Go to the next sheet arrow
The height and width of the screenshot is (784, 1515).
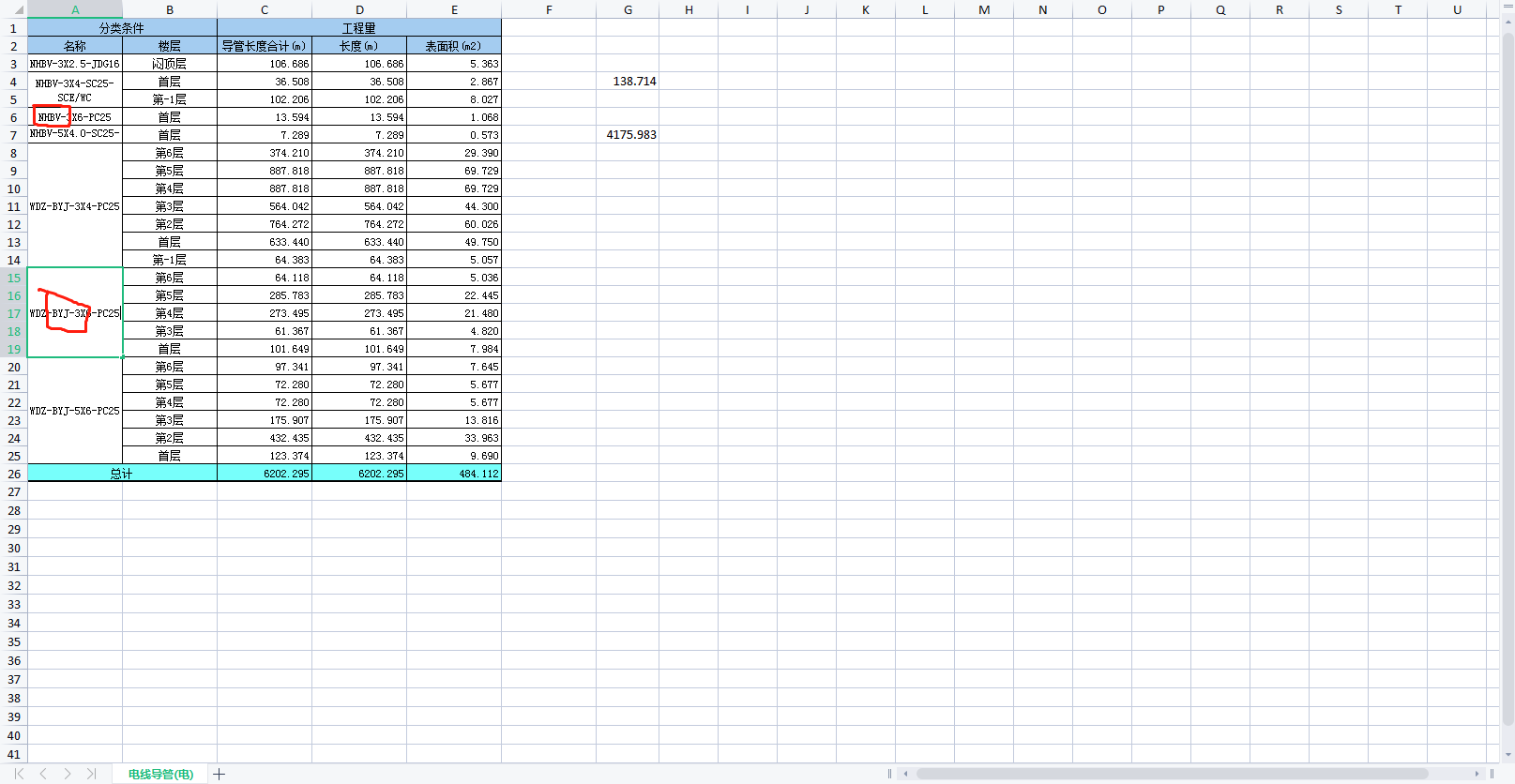(x=68, y=774)
